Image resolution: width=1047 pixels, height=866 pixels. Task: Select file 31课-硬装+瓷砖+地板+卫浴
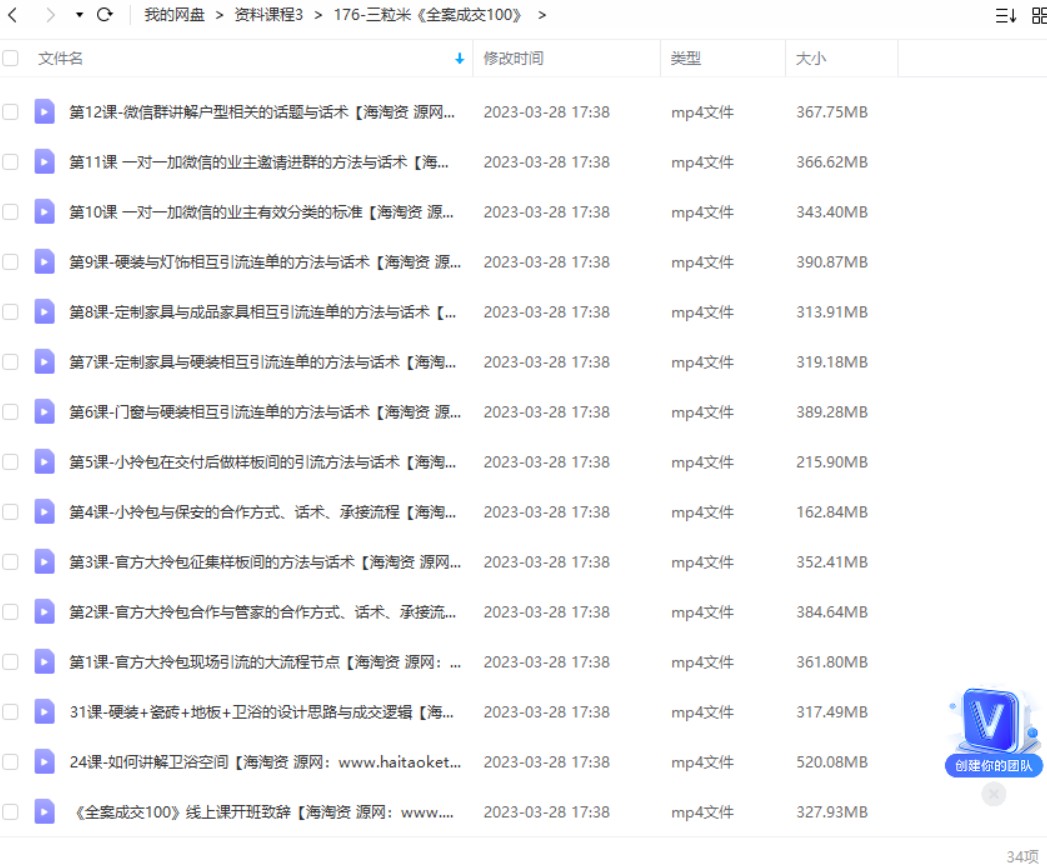click(x=262, y=712)
